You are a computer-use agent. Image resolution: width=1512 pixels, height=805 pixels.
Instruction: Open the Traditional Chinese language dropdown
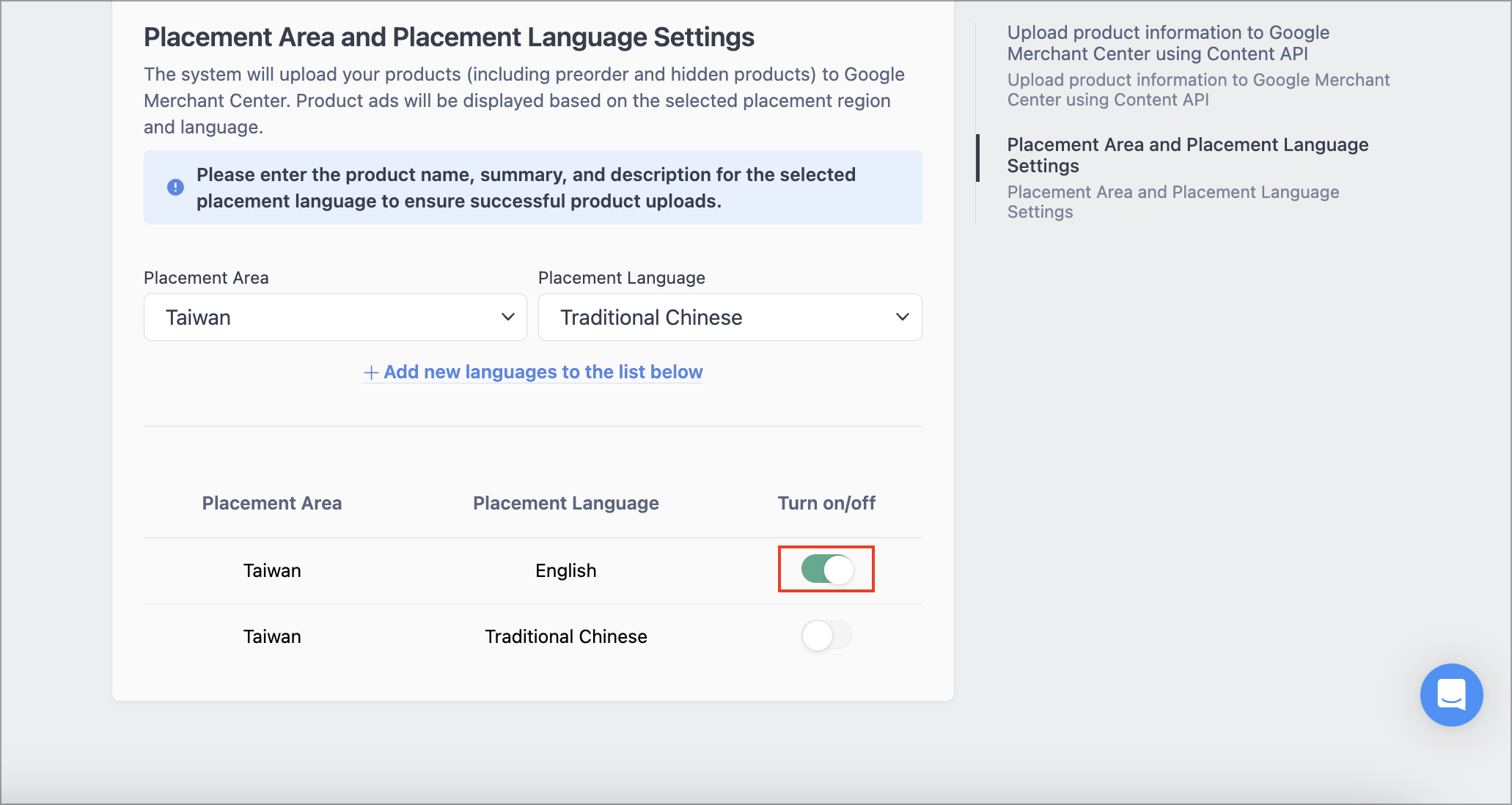pyautogui.click(x=730, y=317)
